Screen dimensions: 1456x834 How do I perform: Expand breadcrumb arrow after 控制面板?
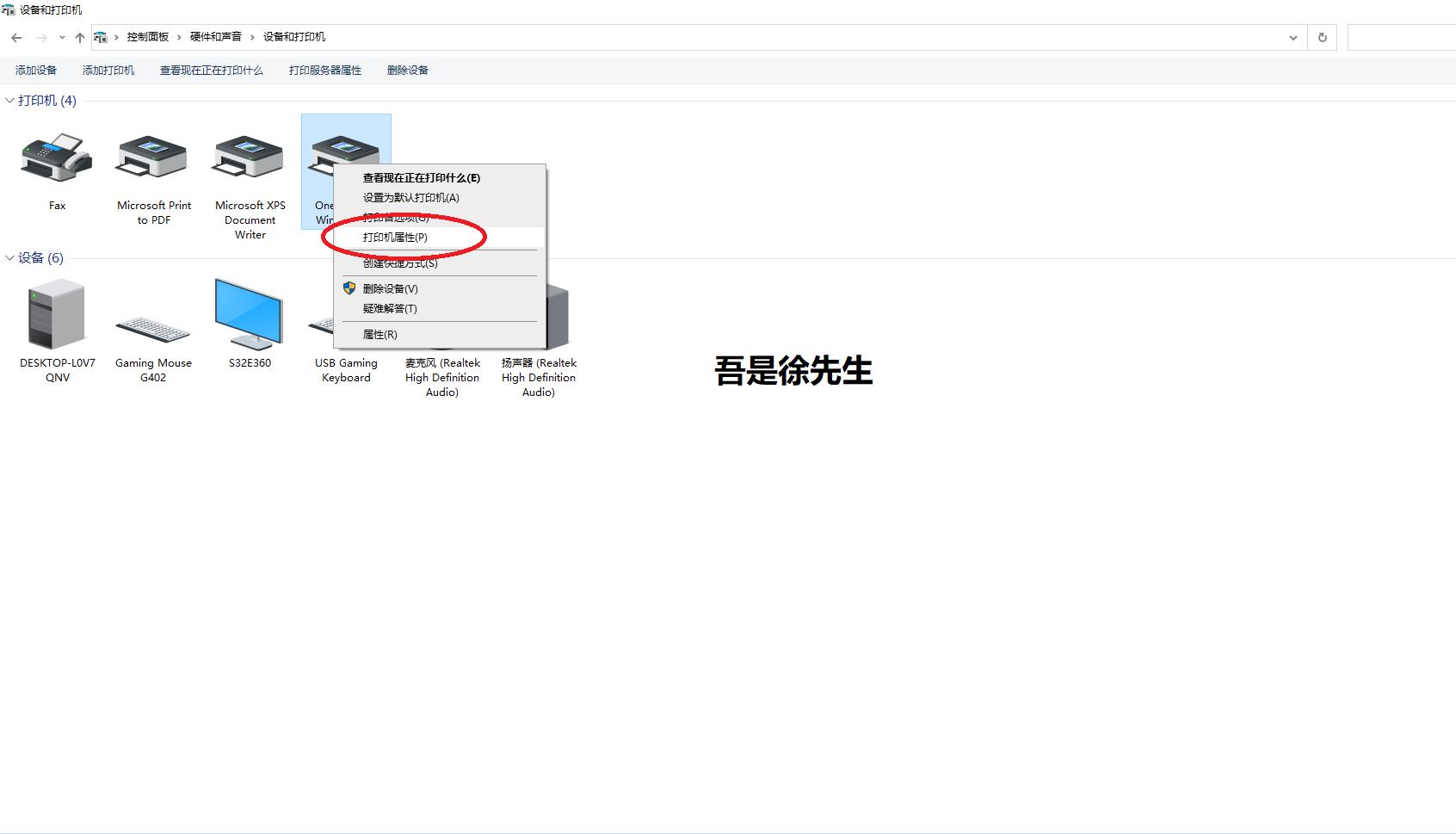point(179,37)
